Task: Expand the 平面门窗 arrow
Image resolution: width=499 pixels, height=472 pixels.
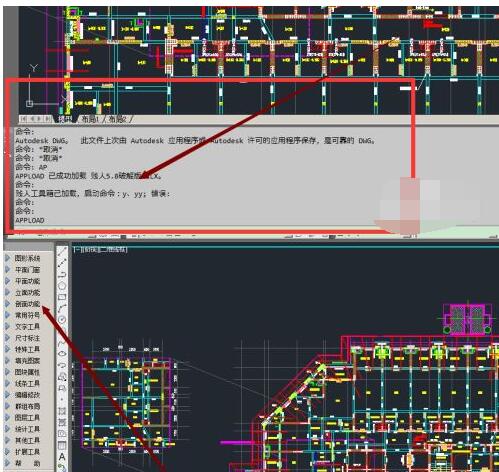Action: pyautogui.click(x=8, y=269)
